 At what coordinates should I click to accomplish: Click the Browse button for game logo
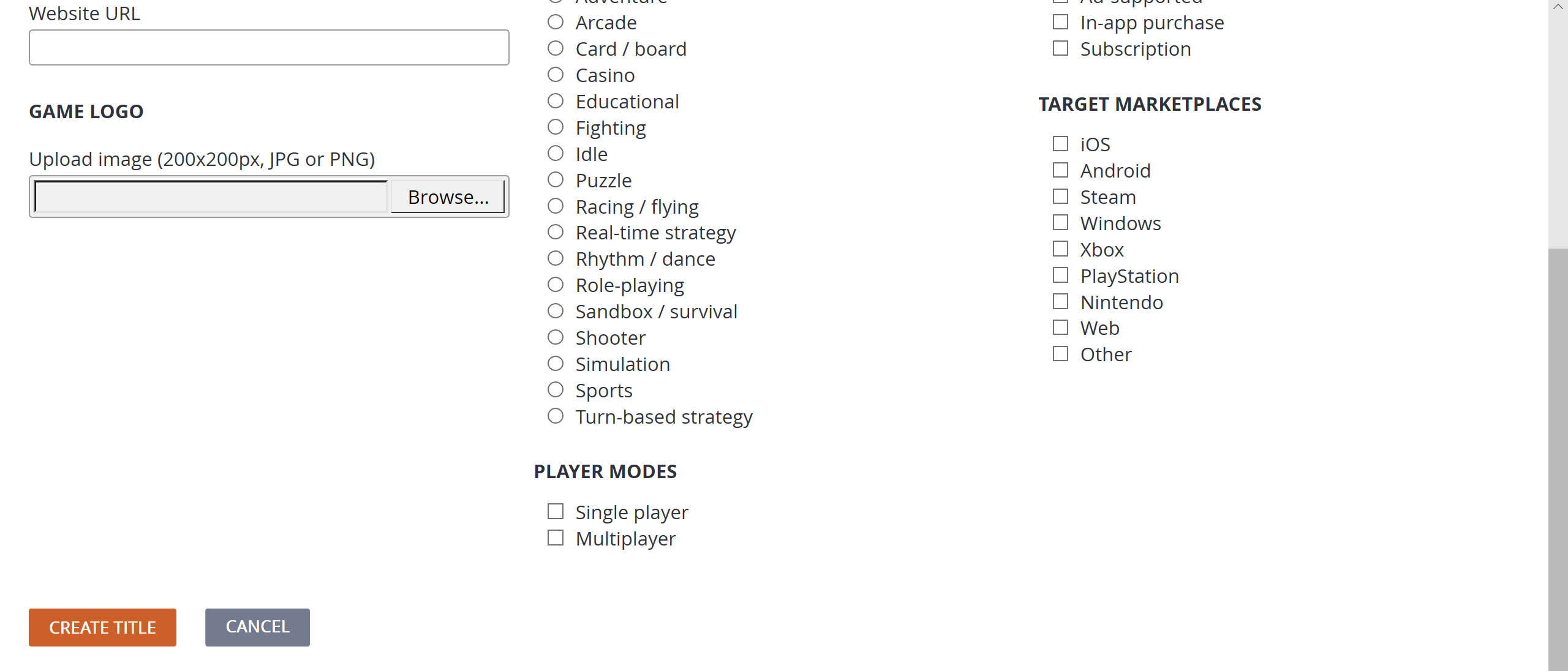(448, 197)
